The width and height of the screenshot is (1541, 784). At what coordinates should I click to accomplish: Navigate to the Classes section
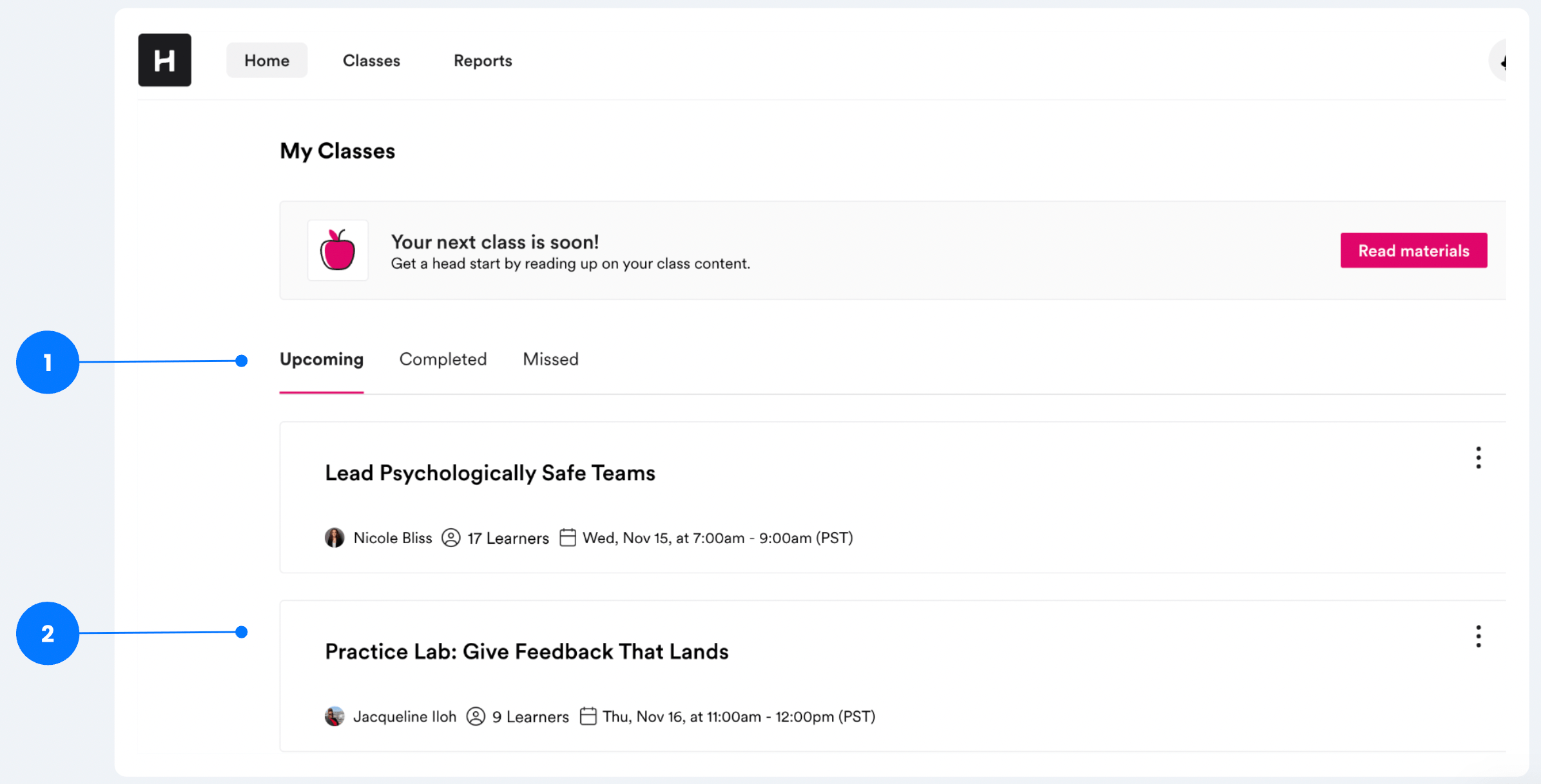pos(371,60)
